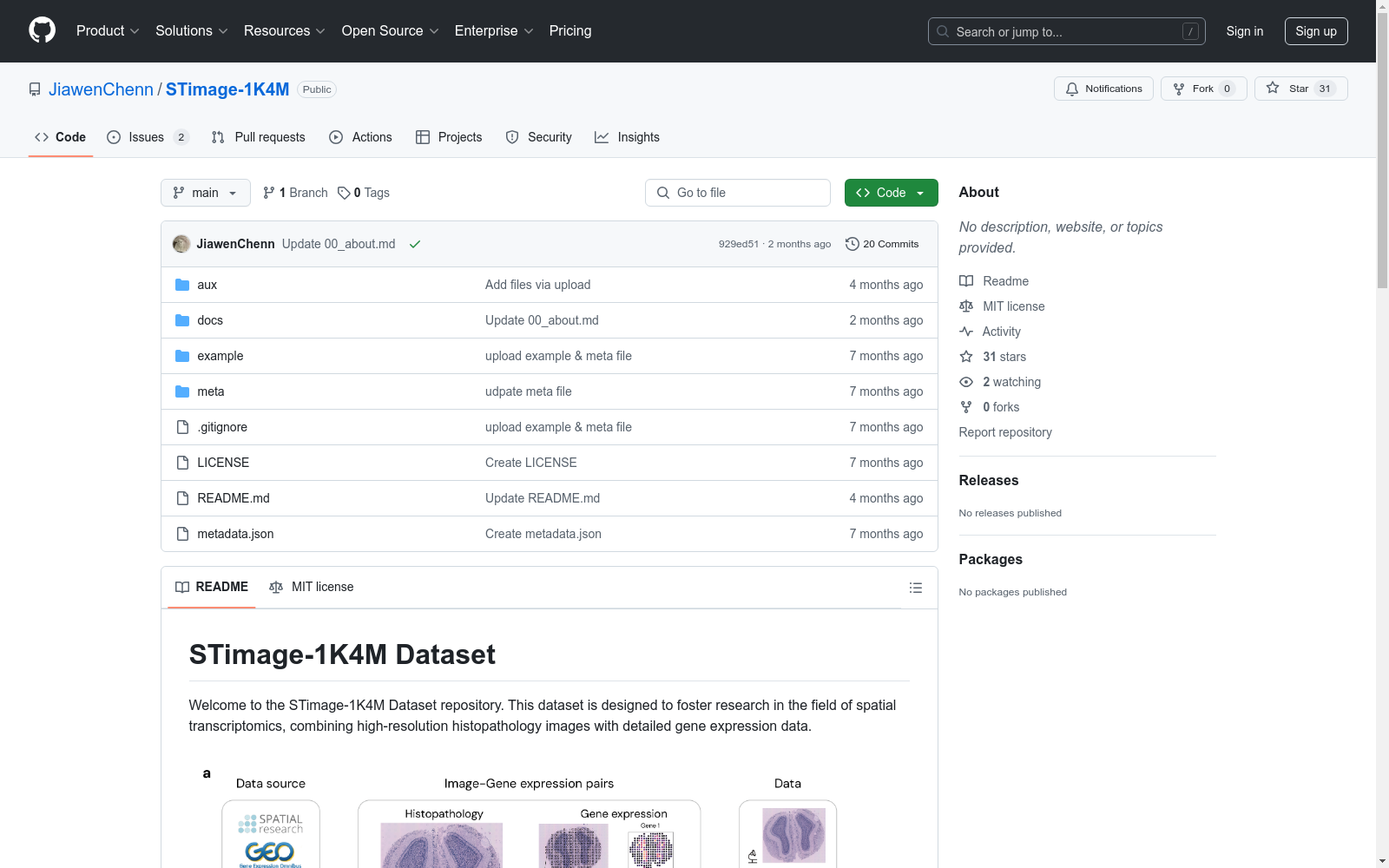
Task: Expand the Resources menu
Action: point(285,30)
